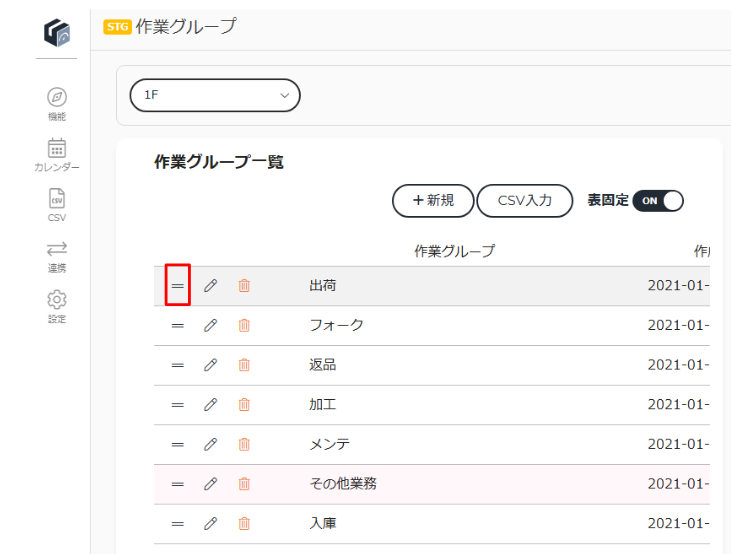
Task: Click the date in 出荷 row
Action: click(678, 285)
